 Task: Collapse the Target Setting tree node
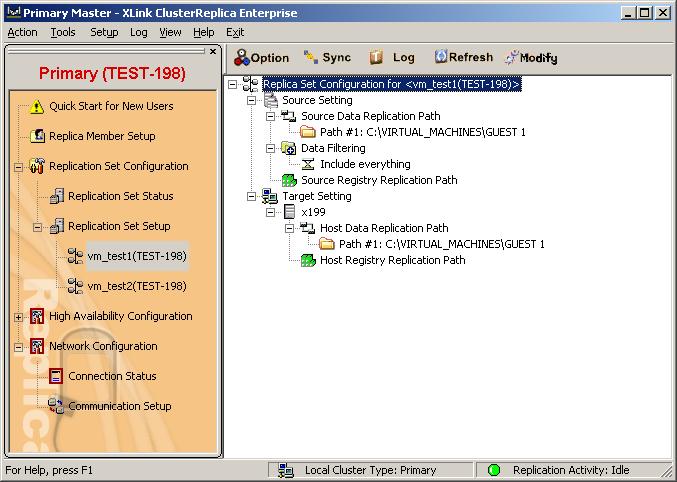click(x=252, y=196)
